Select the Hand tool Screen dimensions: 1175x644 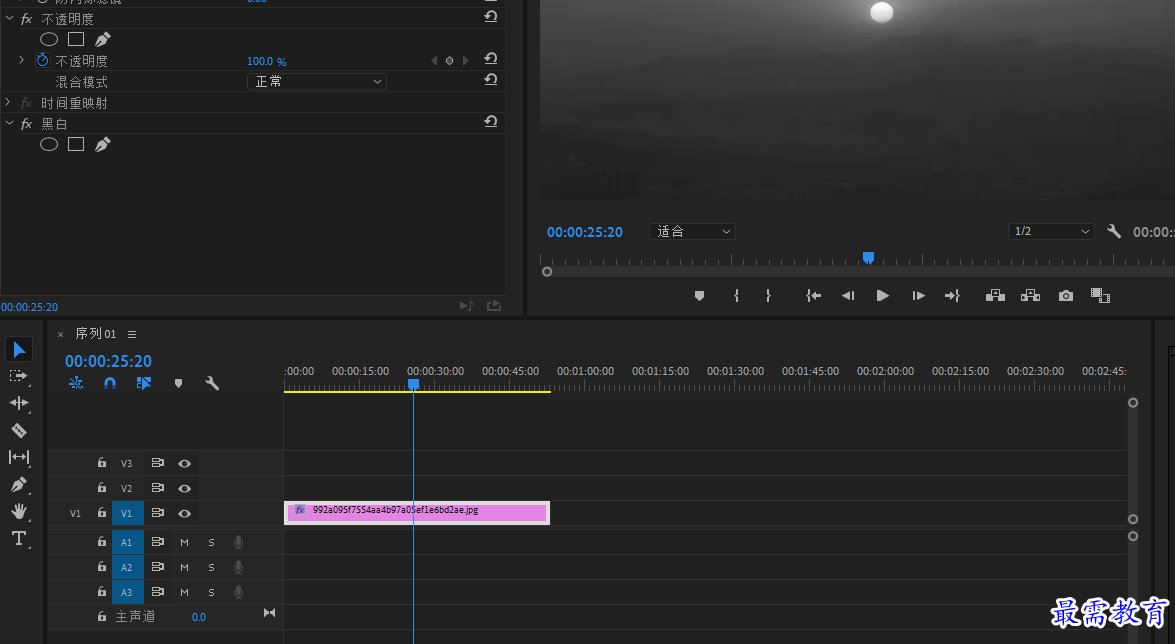click(19, 511)
